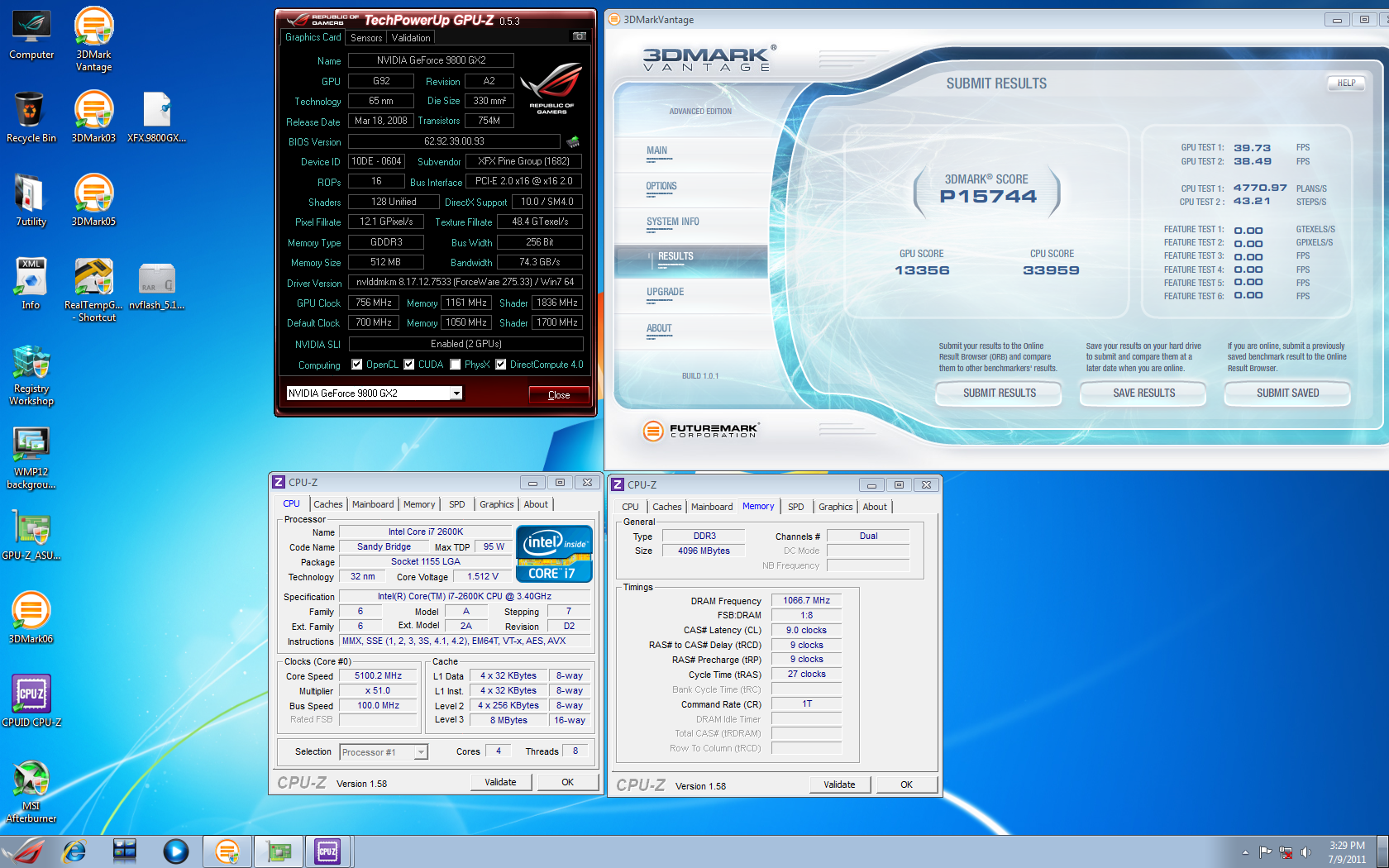Select the 3DMark03 desktop icon
This screenshot has height=868, width=1389.
[93, 117]
